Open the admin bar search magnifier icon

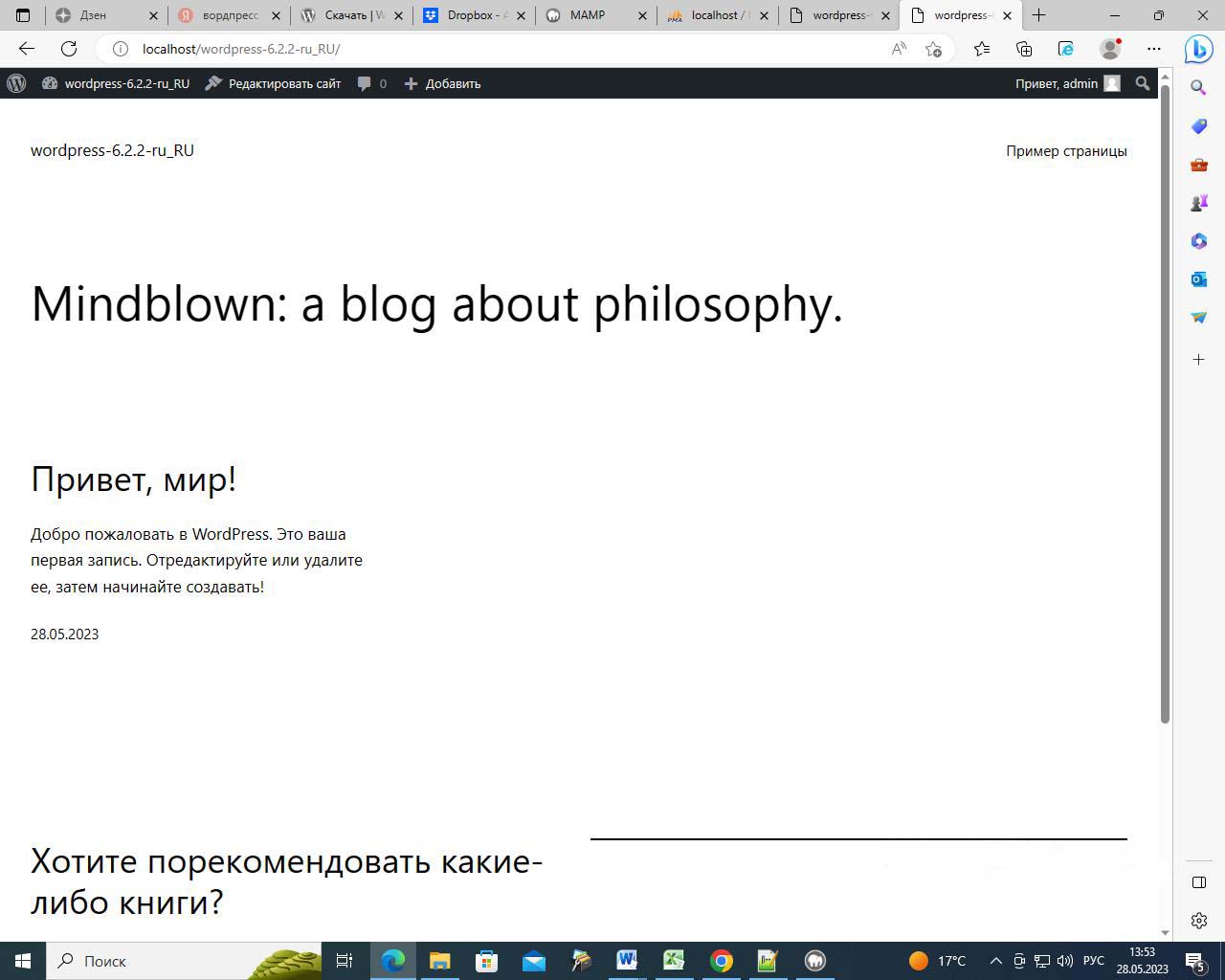tap(1142, 83)
